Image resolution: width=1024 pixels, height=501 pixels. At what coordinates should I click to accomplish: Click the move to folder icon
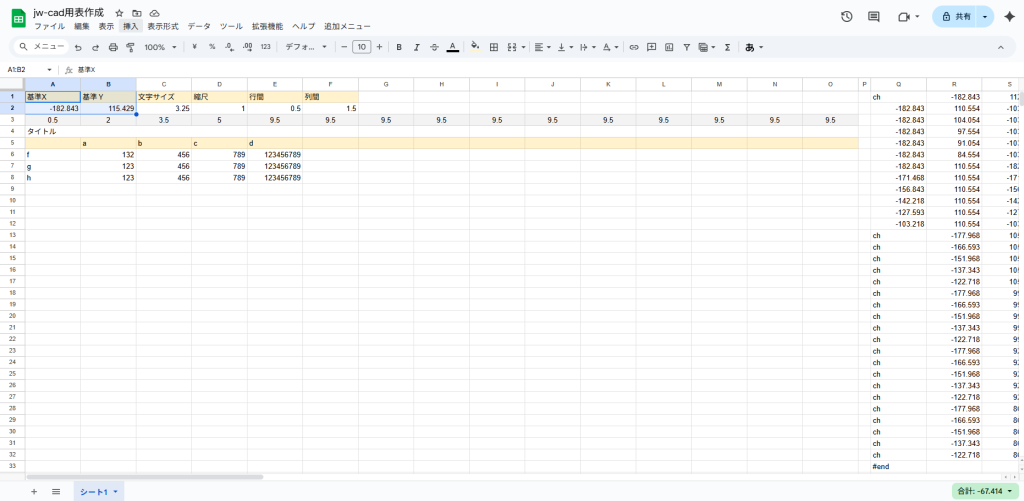tap(136, 13)
